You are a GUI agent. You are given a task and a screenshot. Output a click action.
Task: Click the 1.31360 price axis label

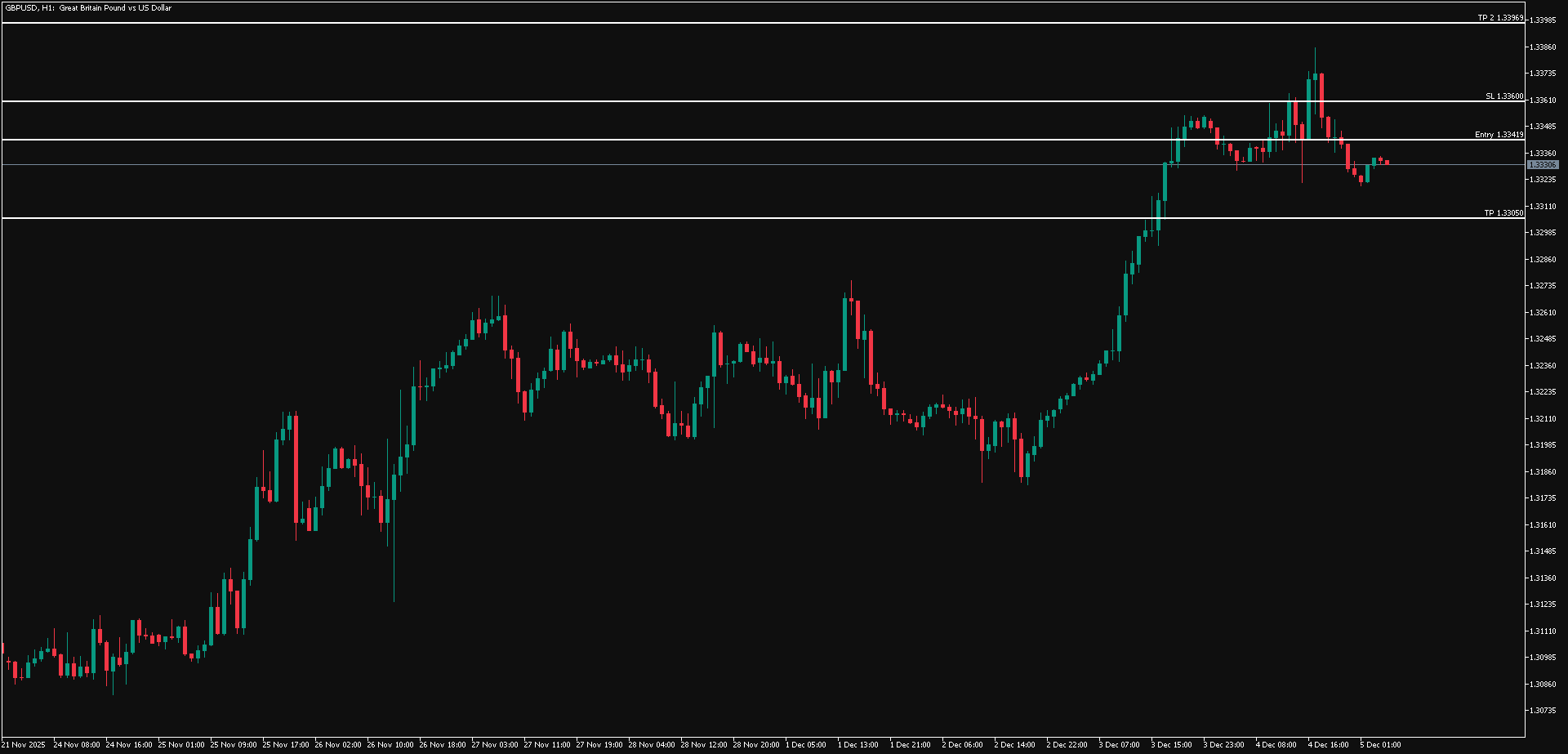tap(1543, 578)
